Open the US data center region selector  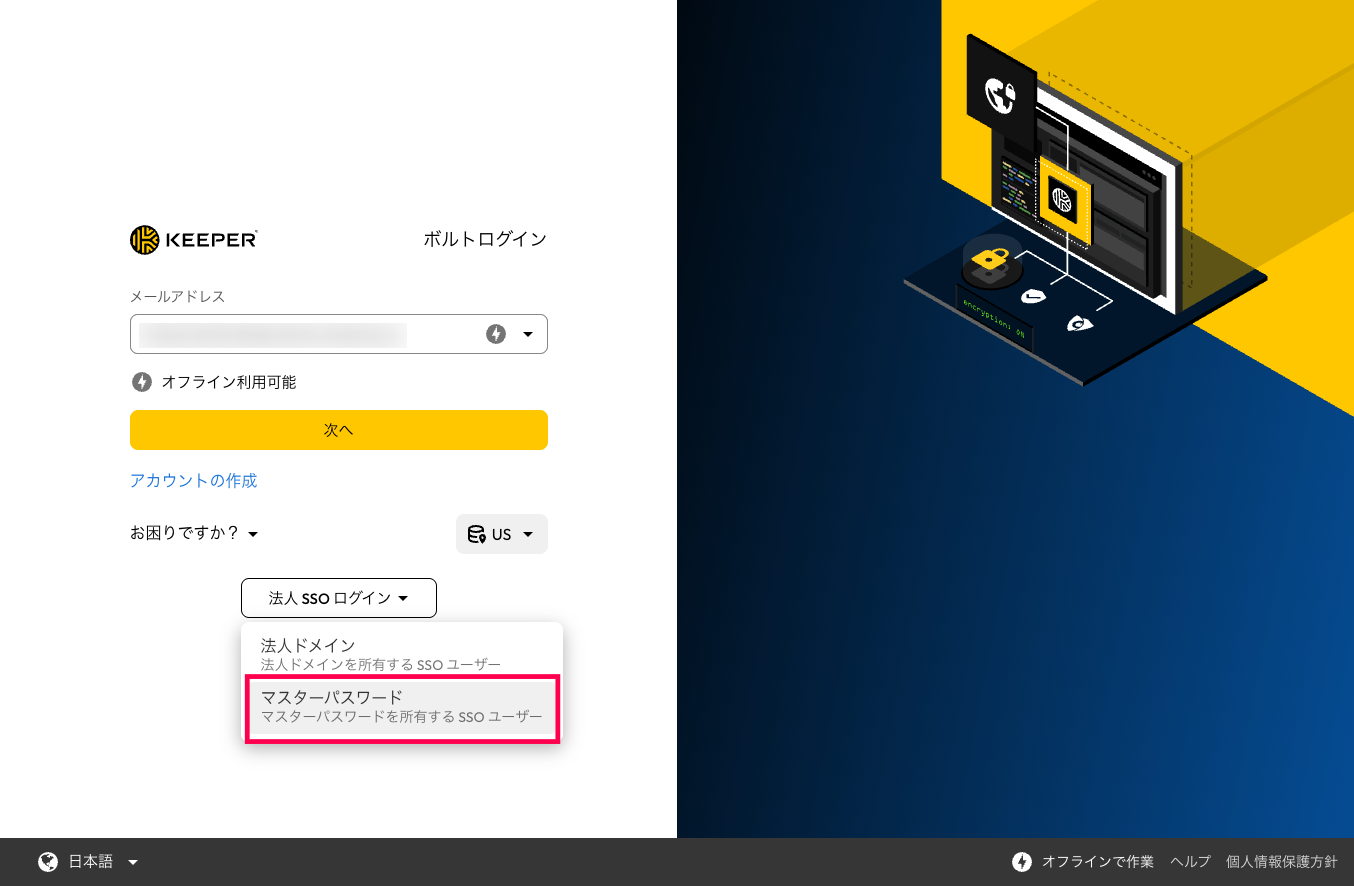[x=501, y=533]
